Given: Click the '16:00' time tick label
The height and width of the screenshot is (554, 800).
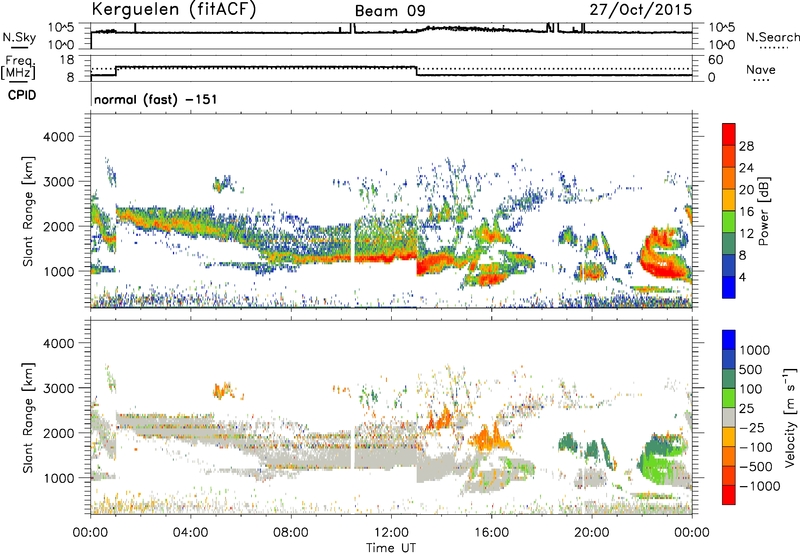Looking at the screenshot, I should pyautogui.click(x=491, y=533).
